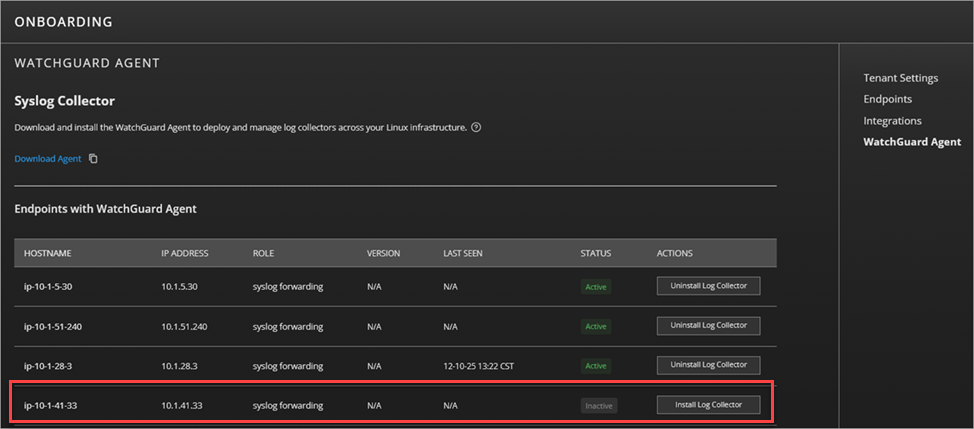Click the STATUS column header

(596, 253)
